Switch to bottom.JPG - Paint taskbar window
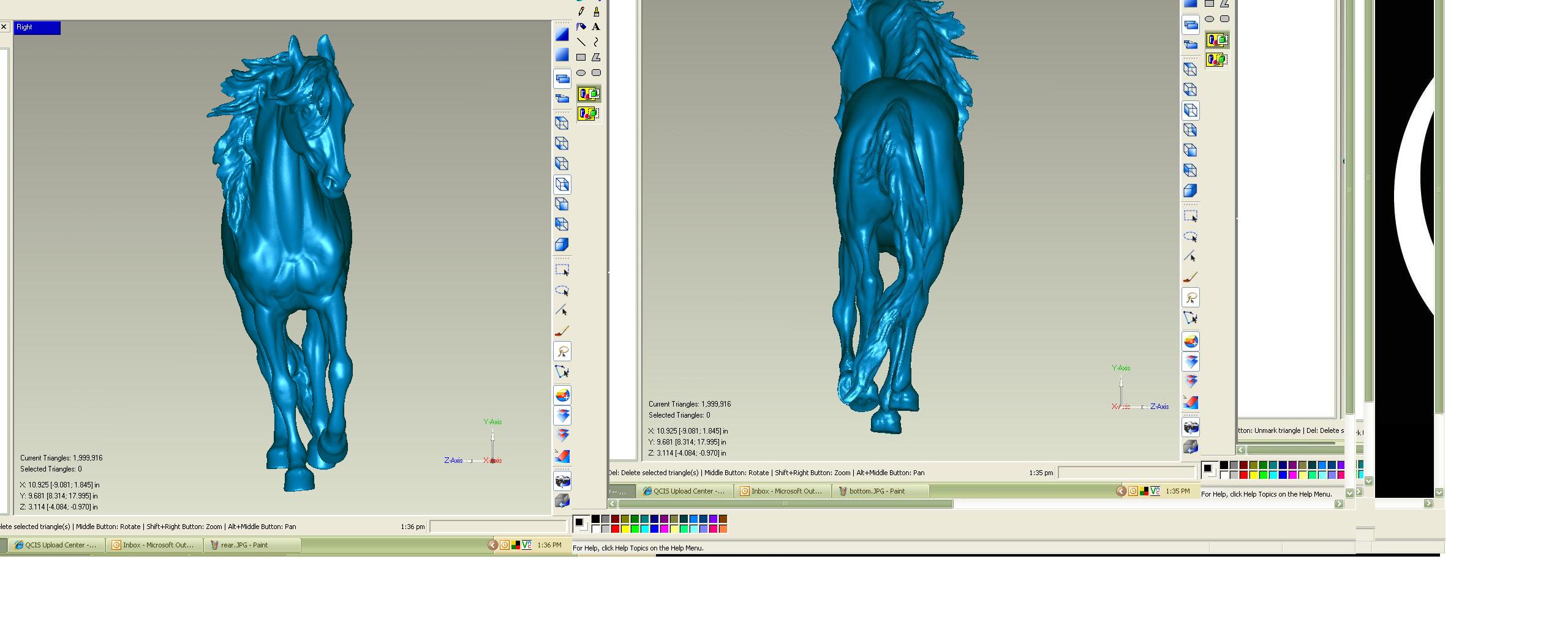This screenshot has height=627, width=1568. pos(880,491)
